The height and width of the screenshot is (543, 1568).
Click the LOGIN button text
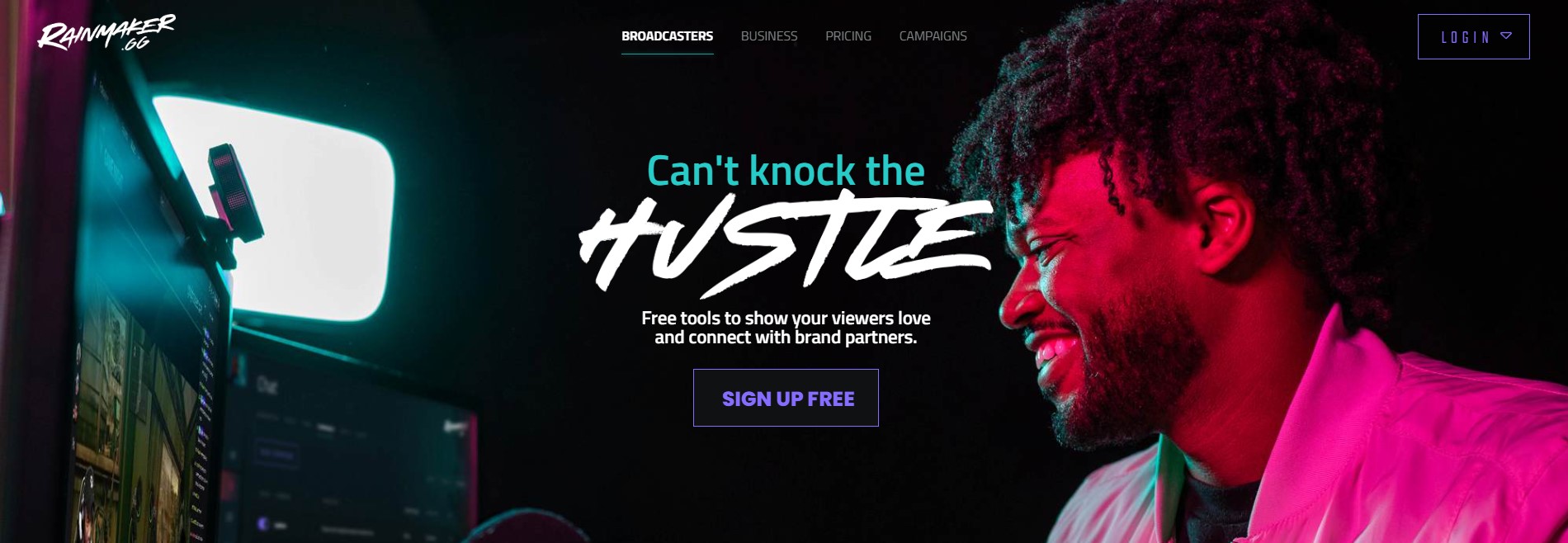(1466, 37)
